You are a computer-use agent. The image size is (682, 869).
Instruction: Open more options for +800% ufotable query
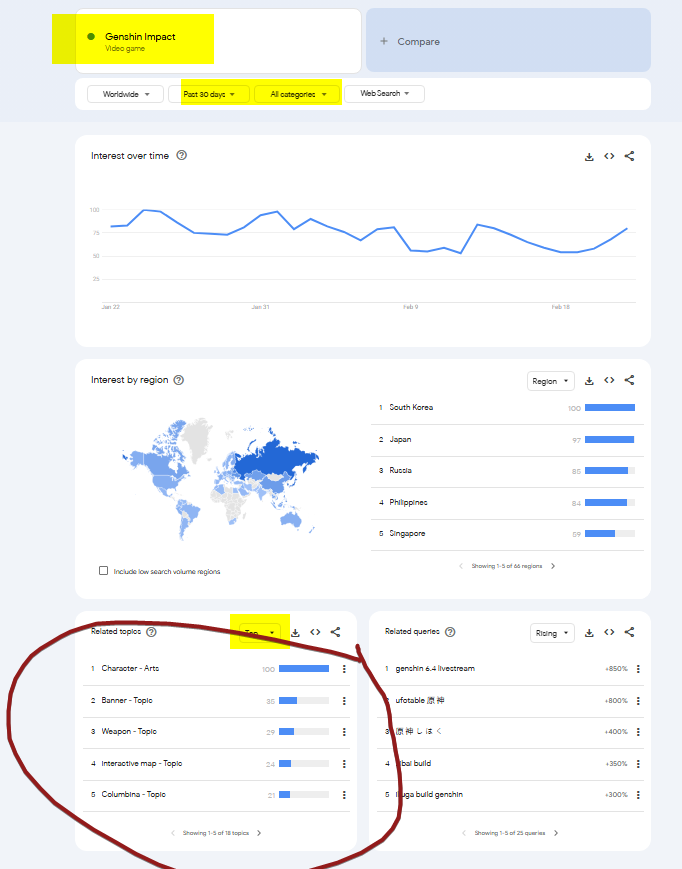(638, 701)
